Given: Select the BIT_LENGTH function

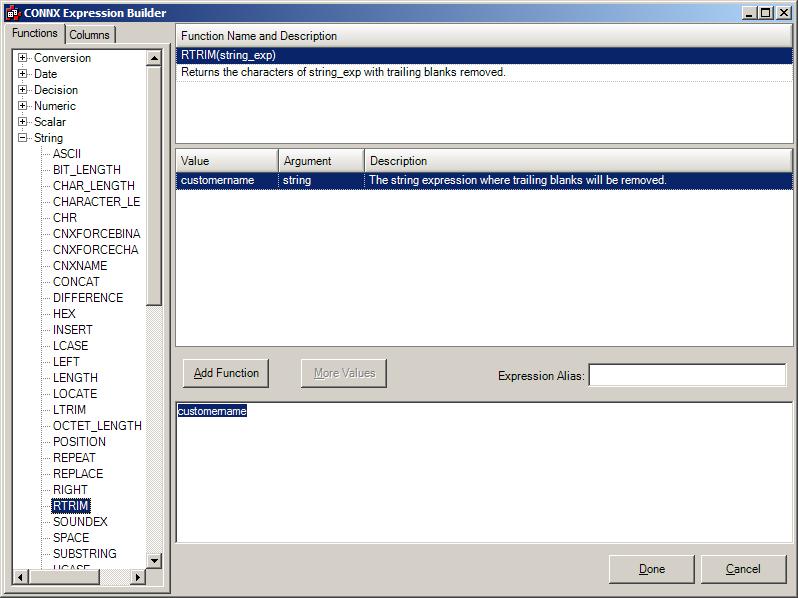Looking at the screenshot, I should [87, 169].
